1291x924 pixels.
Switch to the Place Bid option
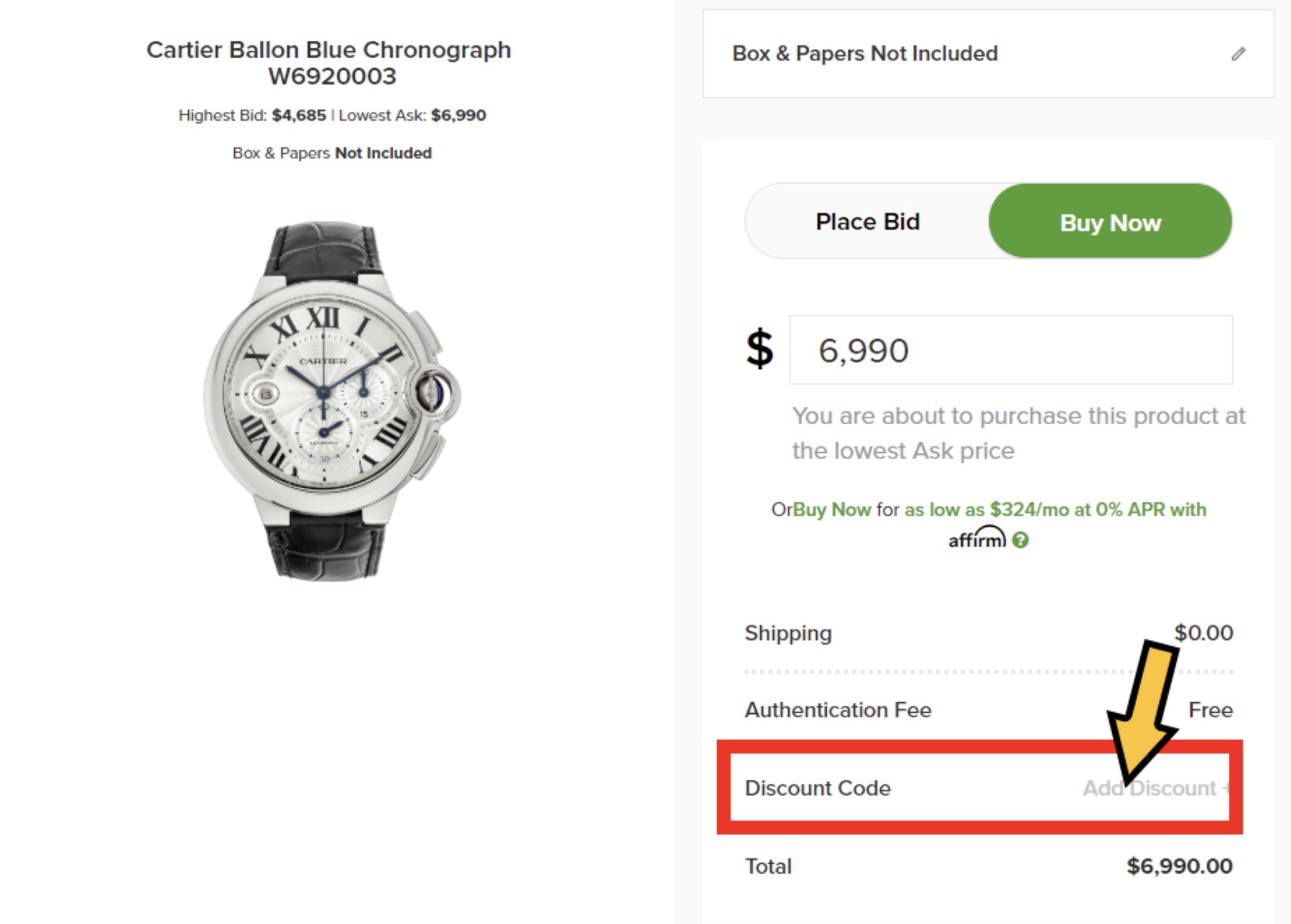(867, 222)
